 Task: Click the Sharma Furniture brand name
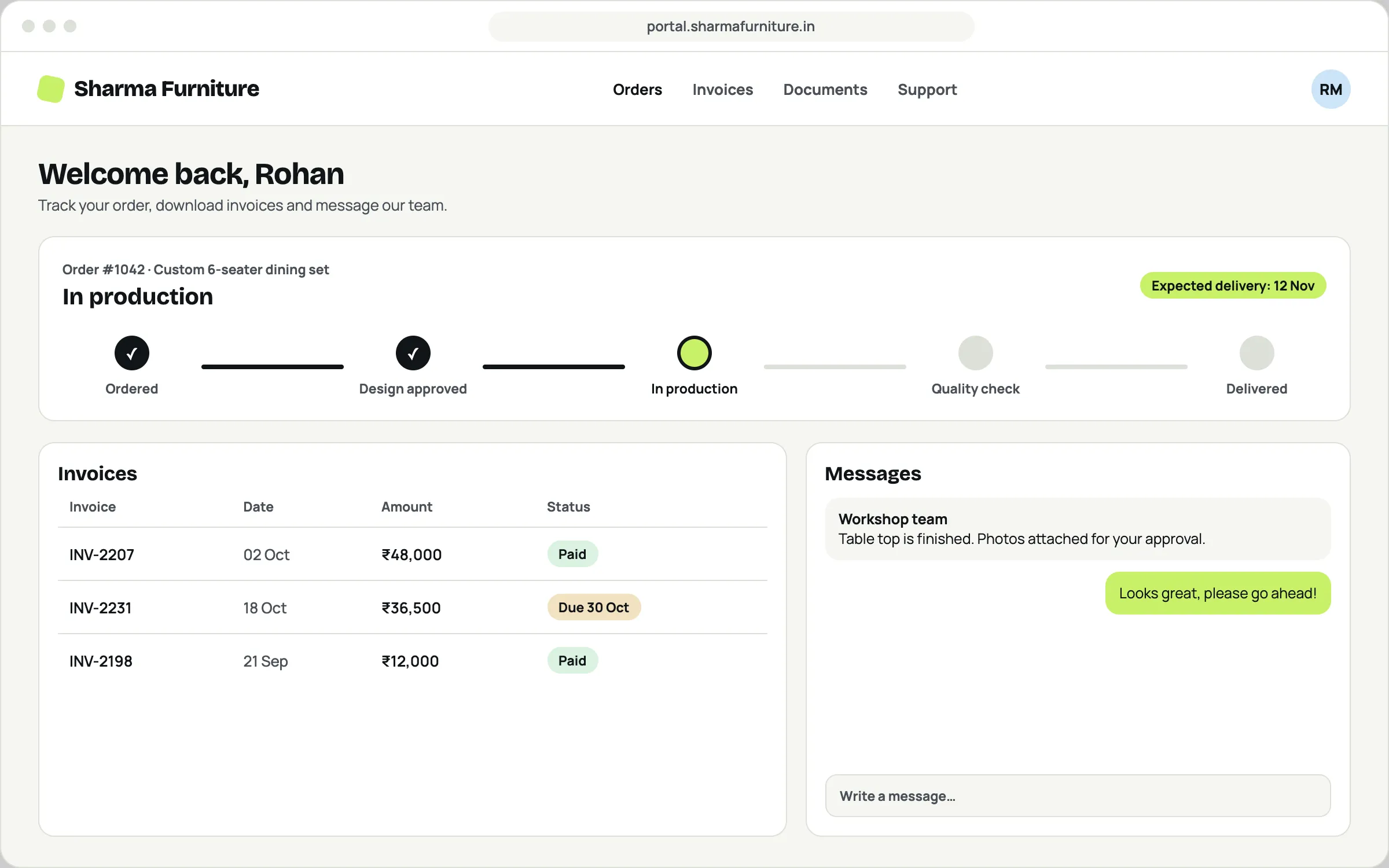click(x=167, y=89)
